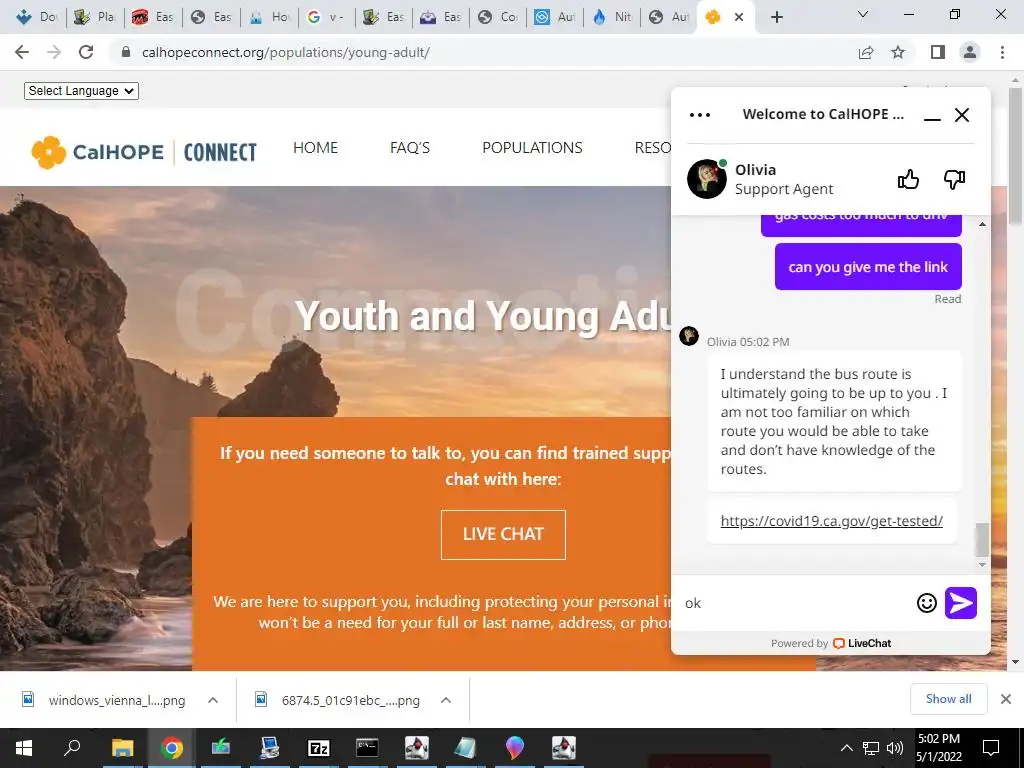Send the chat message with the arrow button

961,602
